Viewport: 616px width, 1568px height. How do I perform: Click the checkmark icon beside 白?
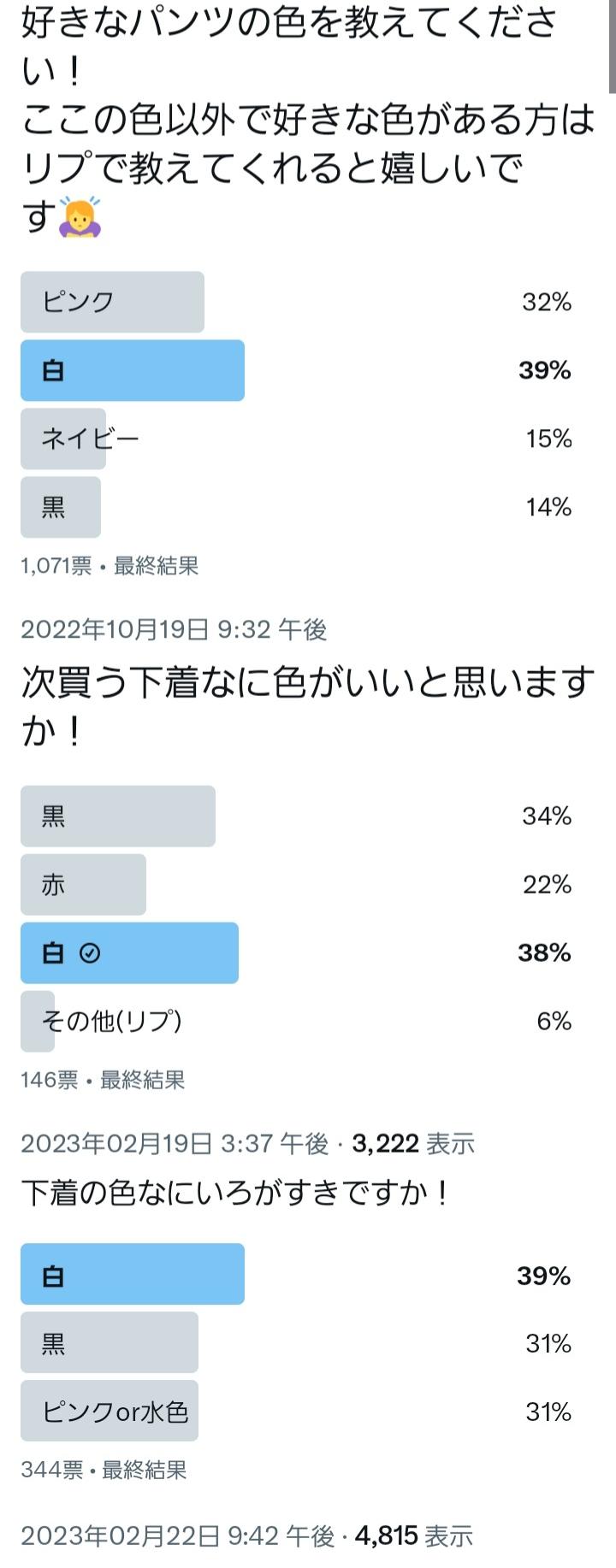[90, 952]
